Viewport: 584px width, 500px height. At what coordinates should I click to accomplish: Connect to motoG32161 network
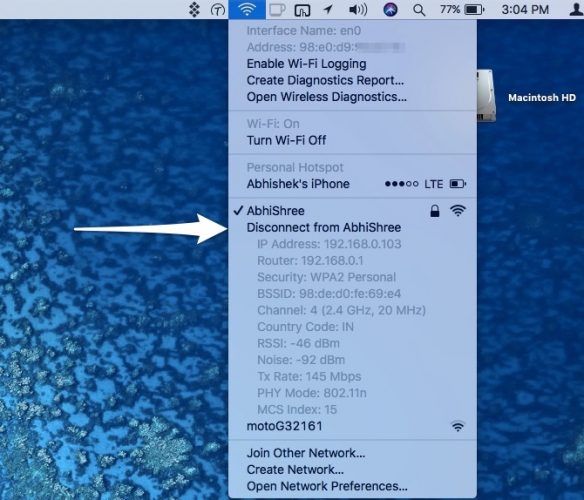pos(352,426)
